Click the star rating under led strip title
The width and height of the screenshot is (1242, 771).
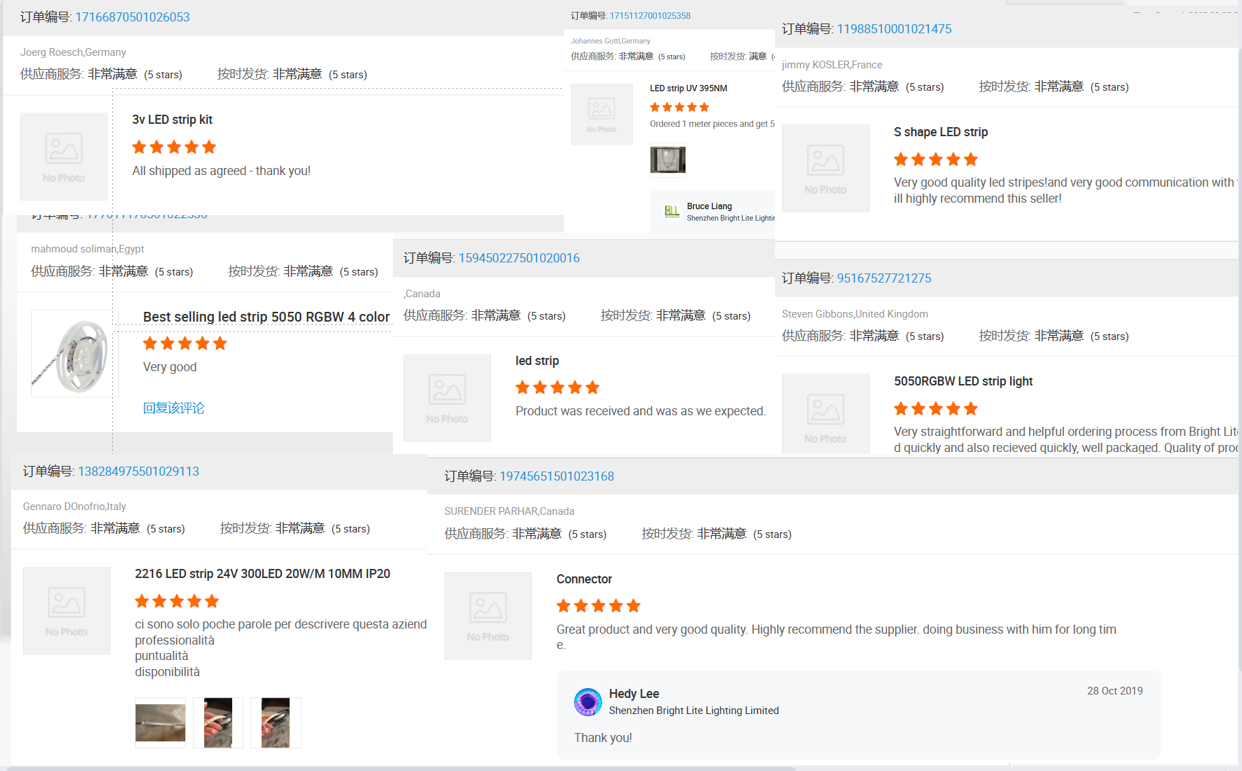pyautogui.click(x=557, y=387)
